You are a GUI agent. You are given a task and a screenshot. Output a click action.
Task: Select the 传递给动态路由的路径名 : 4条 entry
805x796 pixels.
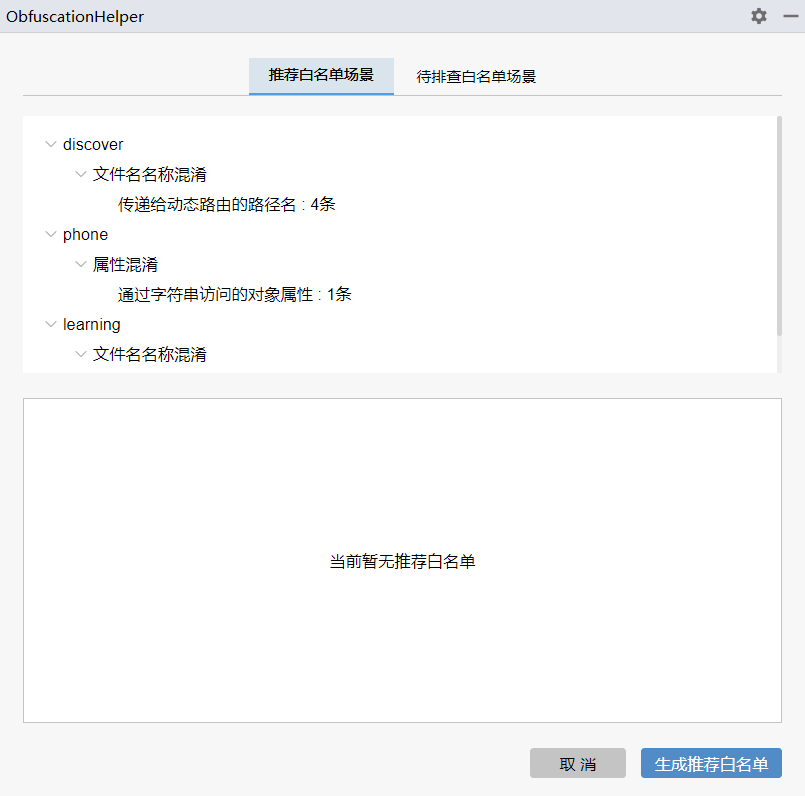(226, 205)
